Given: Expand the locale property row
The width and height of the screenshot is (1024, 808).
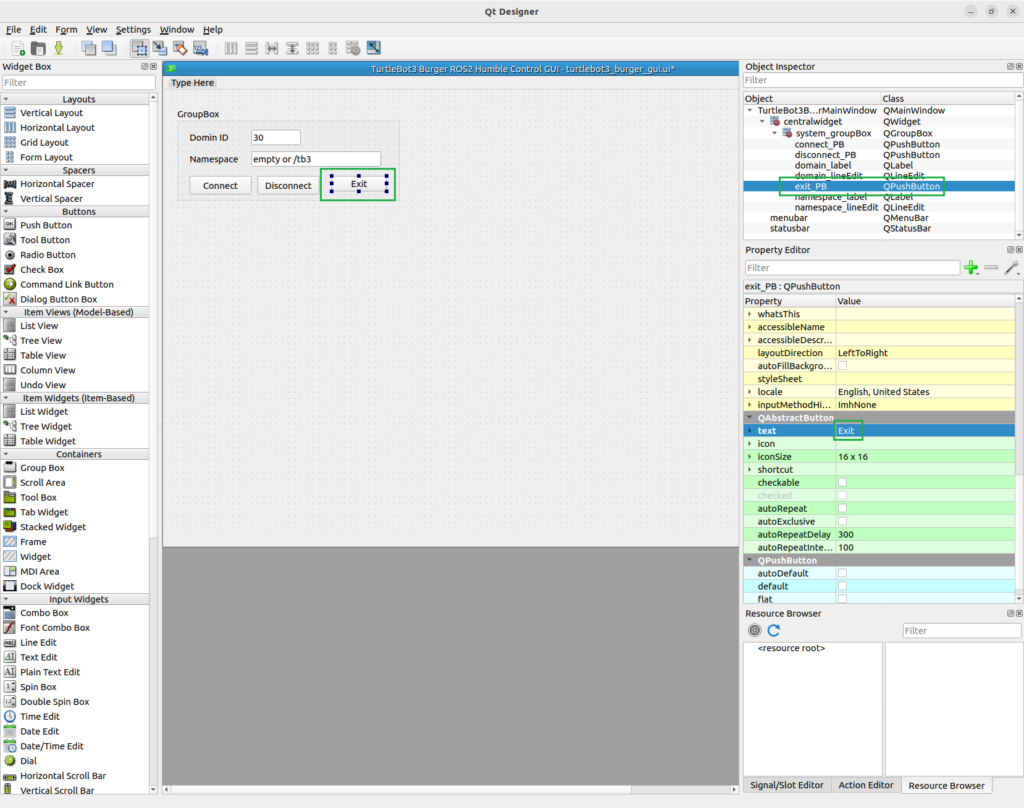Looking at the screenshot, I should (x=750, y=392).
